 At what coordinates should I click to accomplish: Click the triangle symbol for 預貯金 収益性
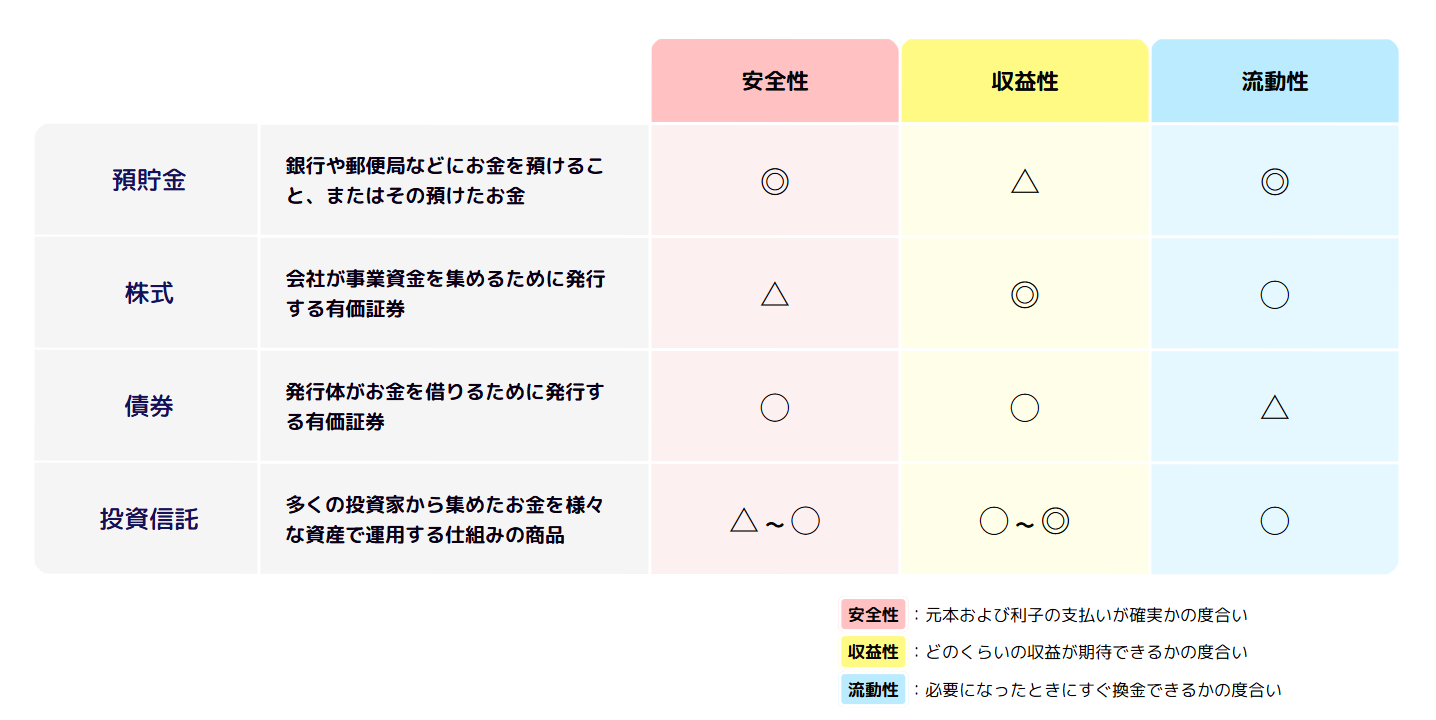pos(1024,181)
